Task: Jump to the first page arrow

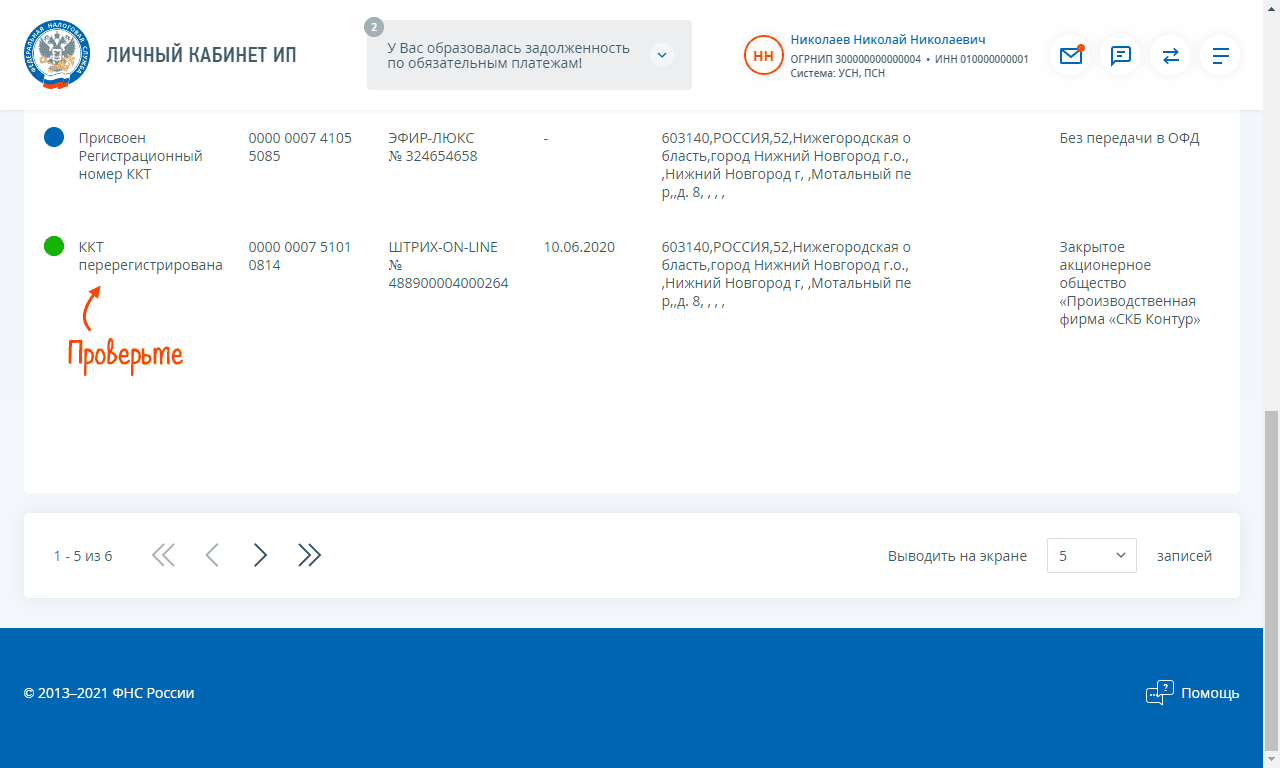Action: [x=163, y=555]
